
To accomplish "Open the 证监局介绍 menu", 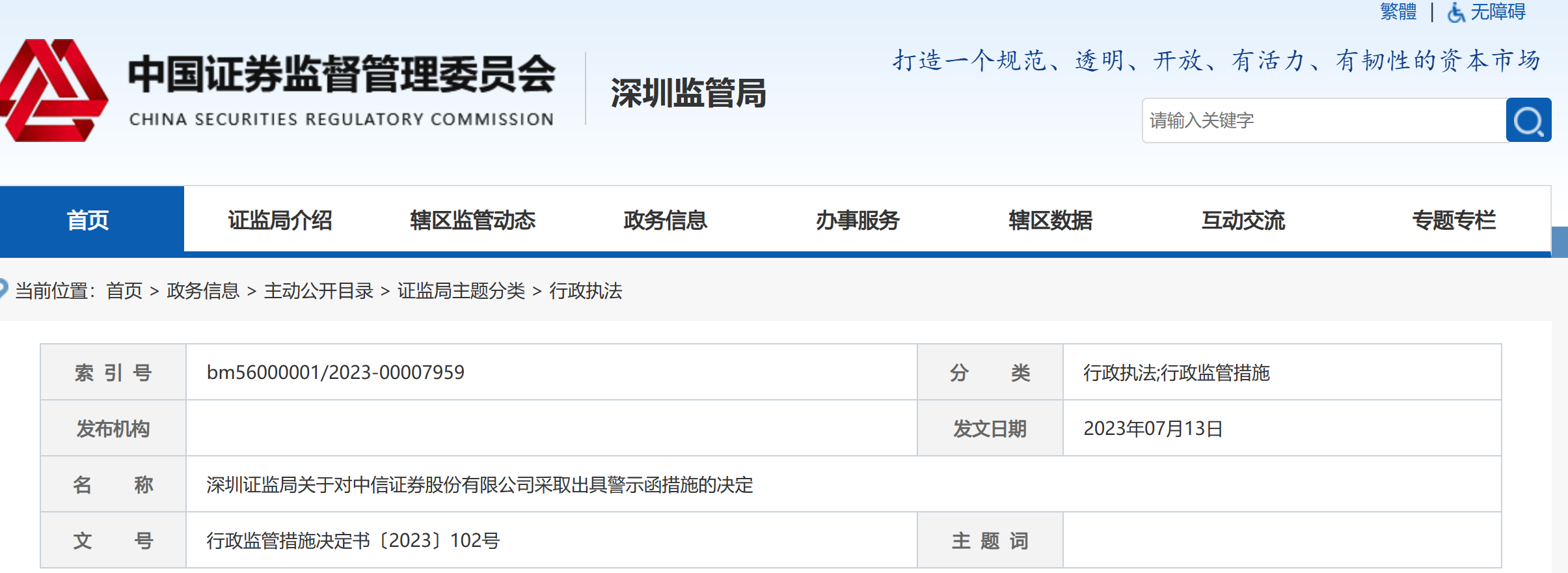I will (280, 220).
